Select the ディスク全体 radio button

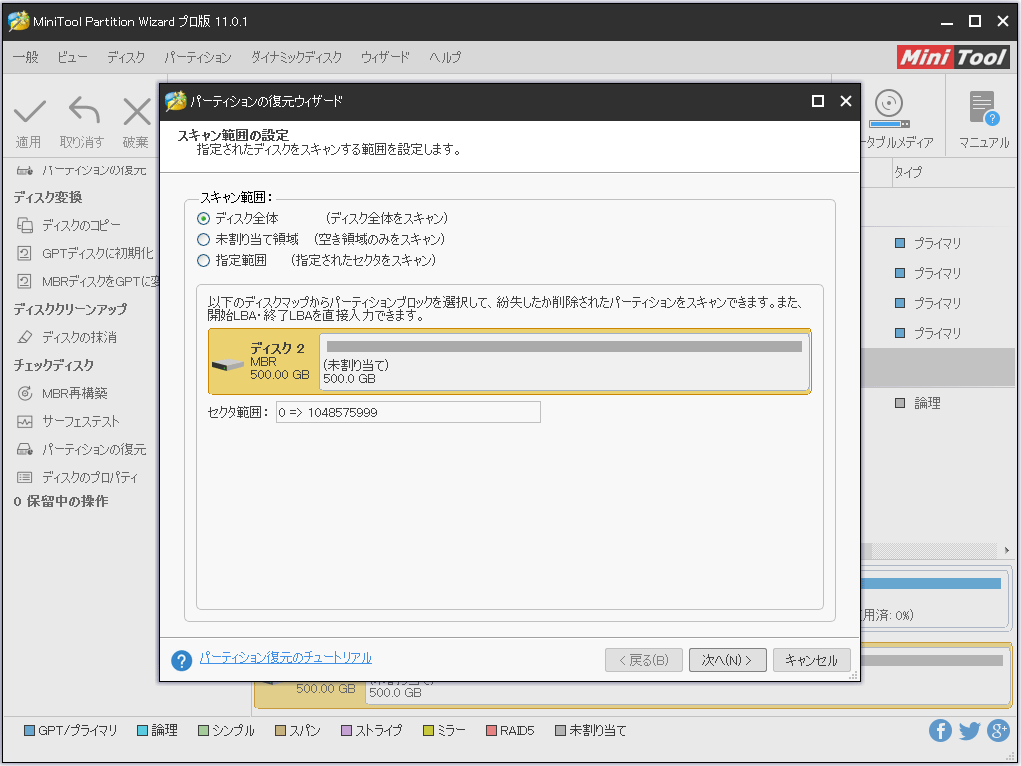point(204,218)
